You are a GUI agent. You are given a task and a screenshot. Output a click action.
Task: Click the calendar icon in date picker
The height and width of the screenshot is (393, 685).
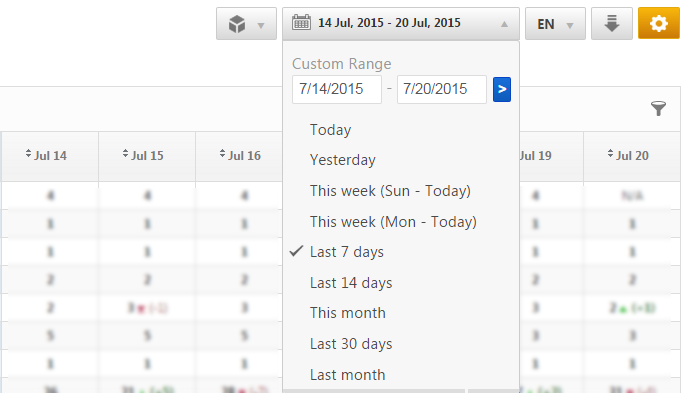click(301, 22)
